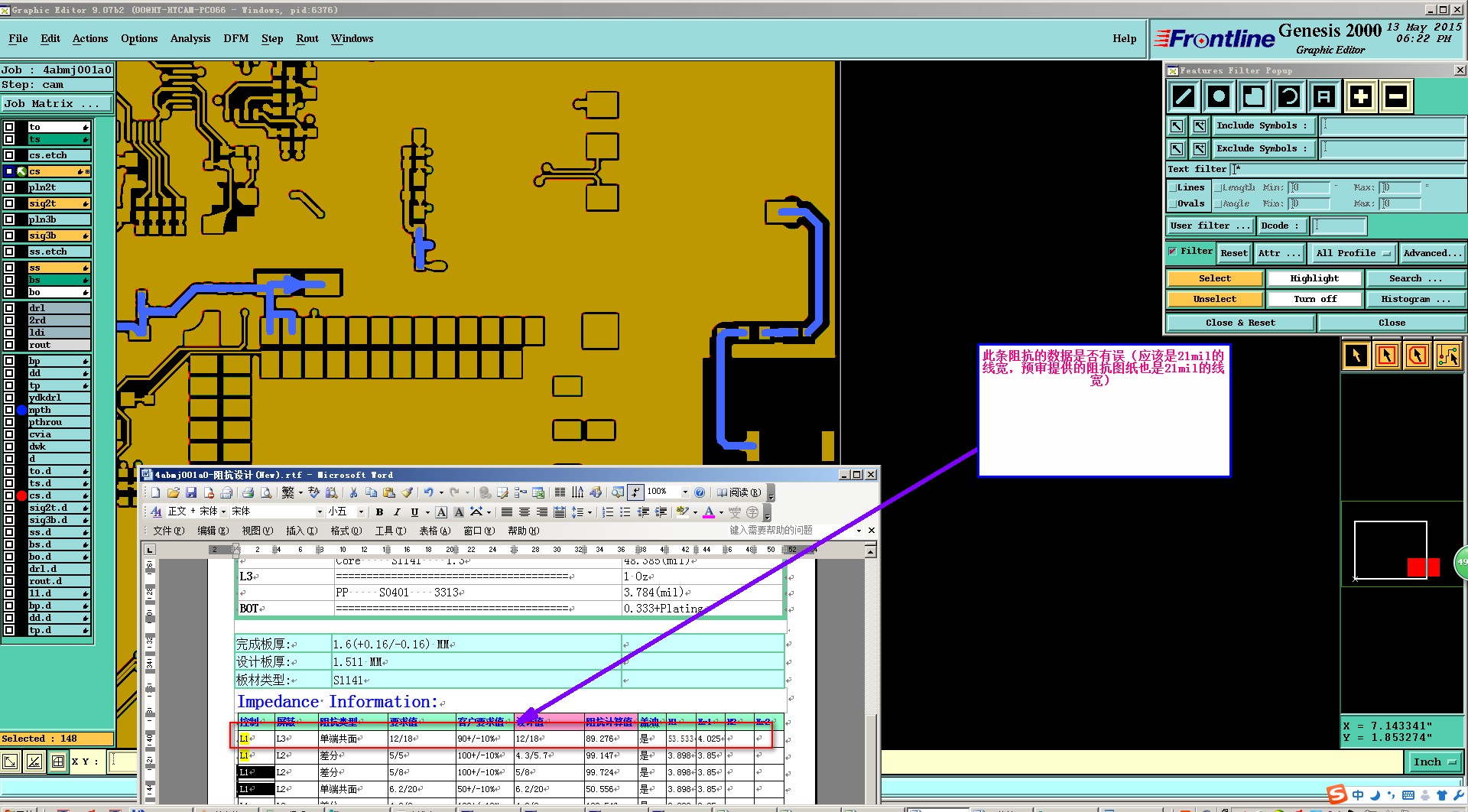Open the Actions menu in Graphic Editor
1468x812 pixels.
tap(90, 39)
